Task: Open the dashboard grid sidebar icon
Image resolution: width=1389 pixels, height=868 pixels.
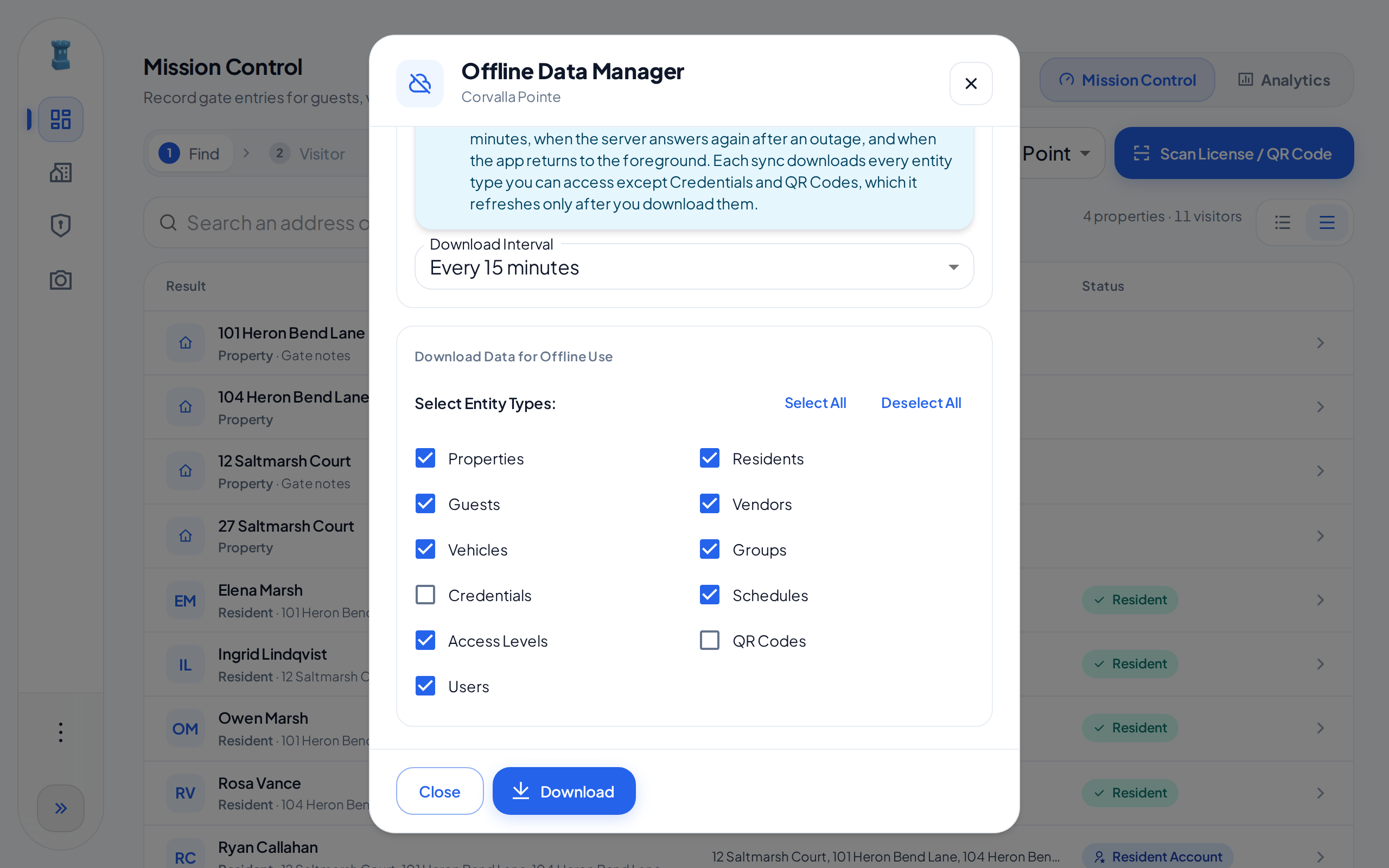Action: tap(61, 119)
